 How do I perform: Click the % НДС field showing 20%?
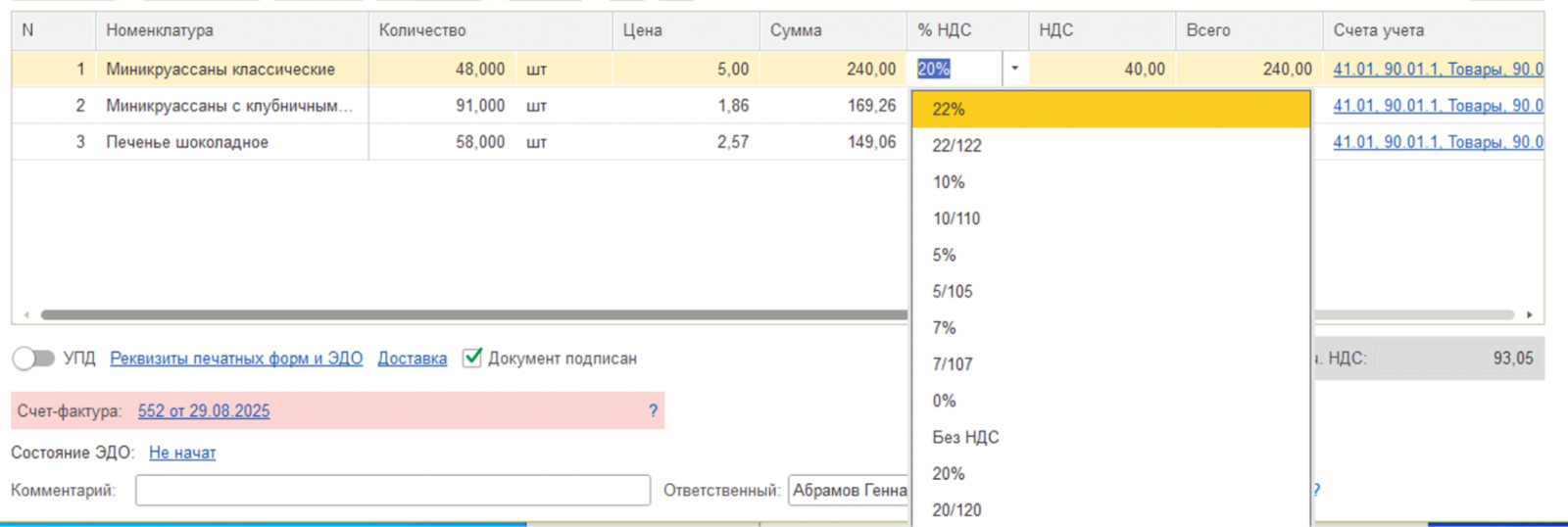click(x=955, y=69)
